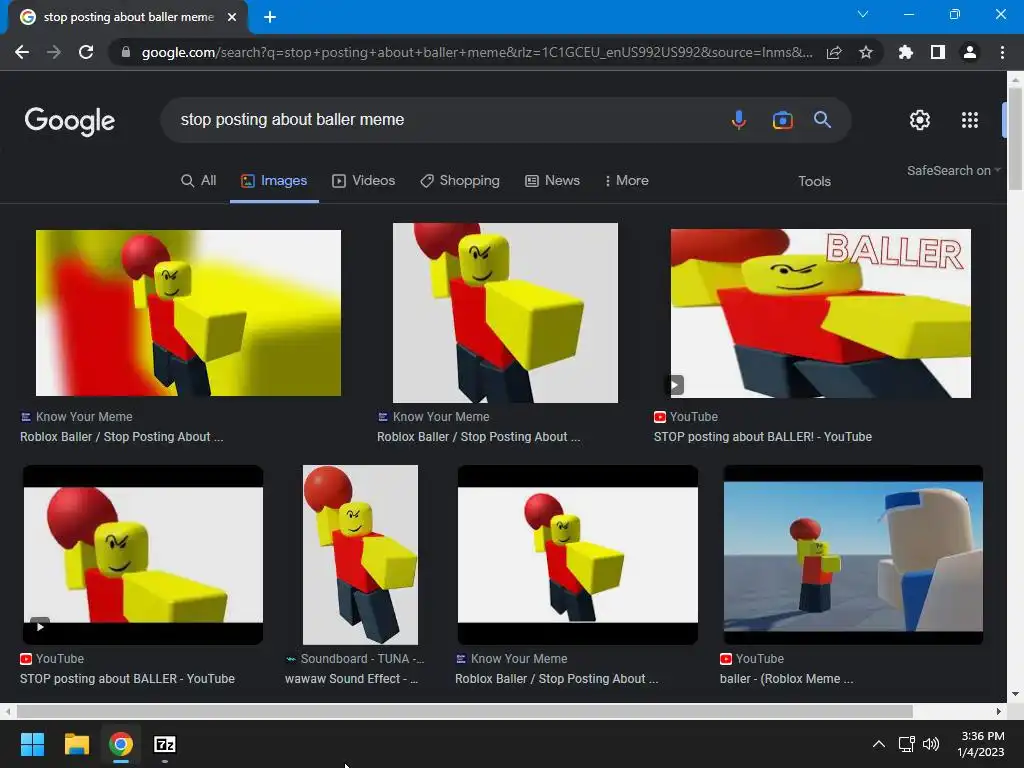Open BALLER YouTube video thumbnail

(820, 313)
